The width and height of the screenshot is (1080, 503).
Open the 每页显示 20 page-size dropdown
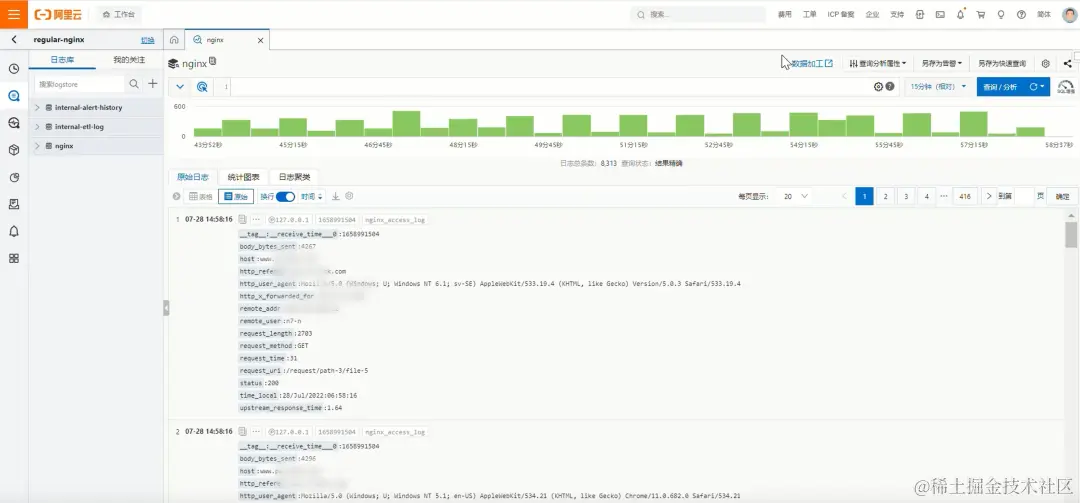tap(795, 196)
